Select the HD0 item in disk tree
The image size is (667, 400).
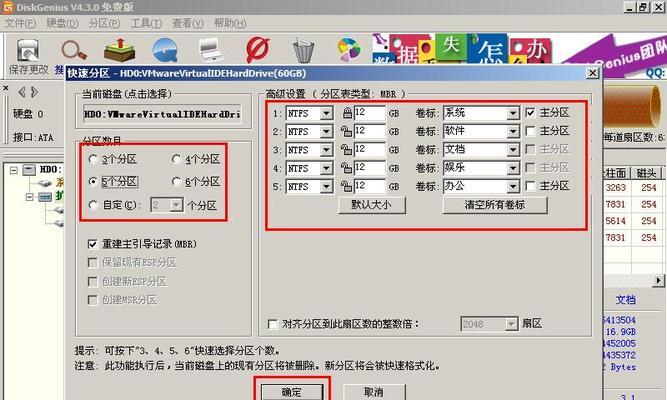click(50, 170)
